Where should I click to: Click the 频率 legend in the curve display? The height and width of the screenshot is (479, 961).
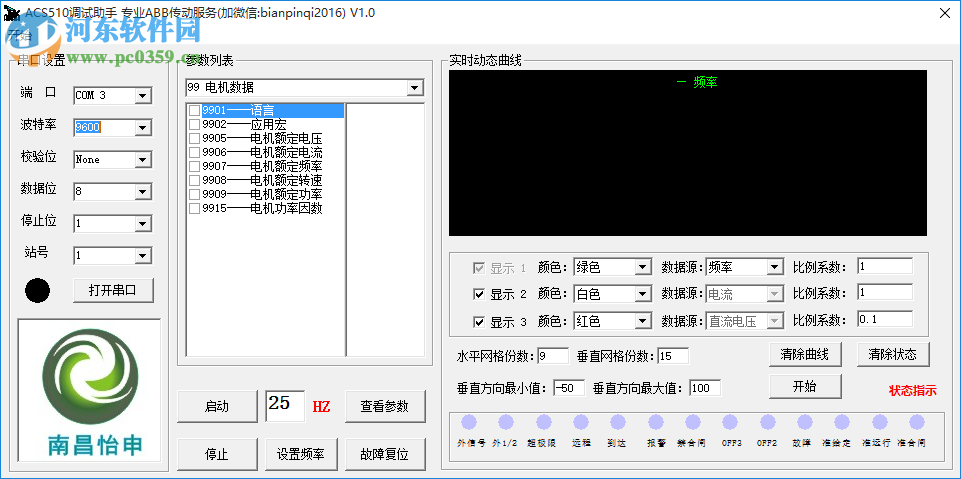coord(697,82)
